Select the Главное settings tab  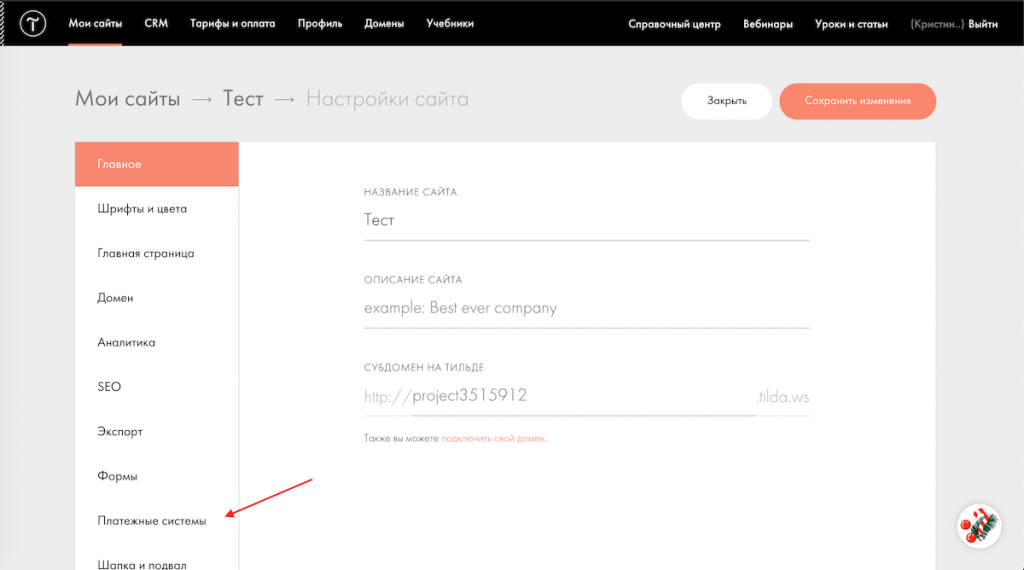coord(157,164)
